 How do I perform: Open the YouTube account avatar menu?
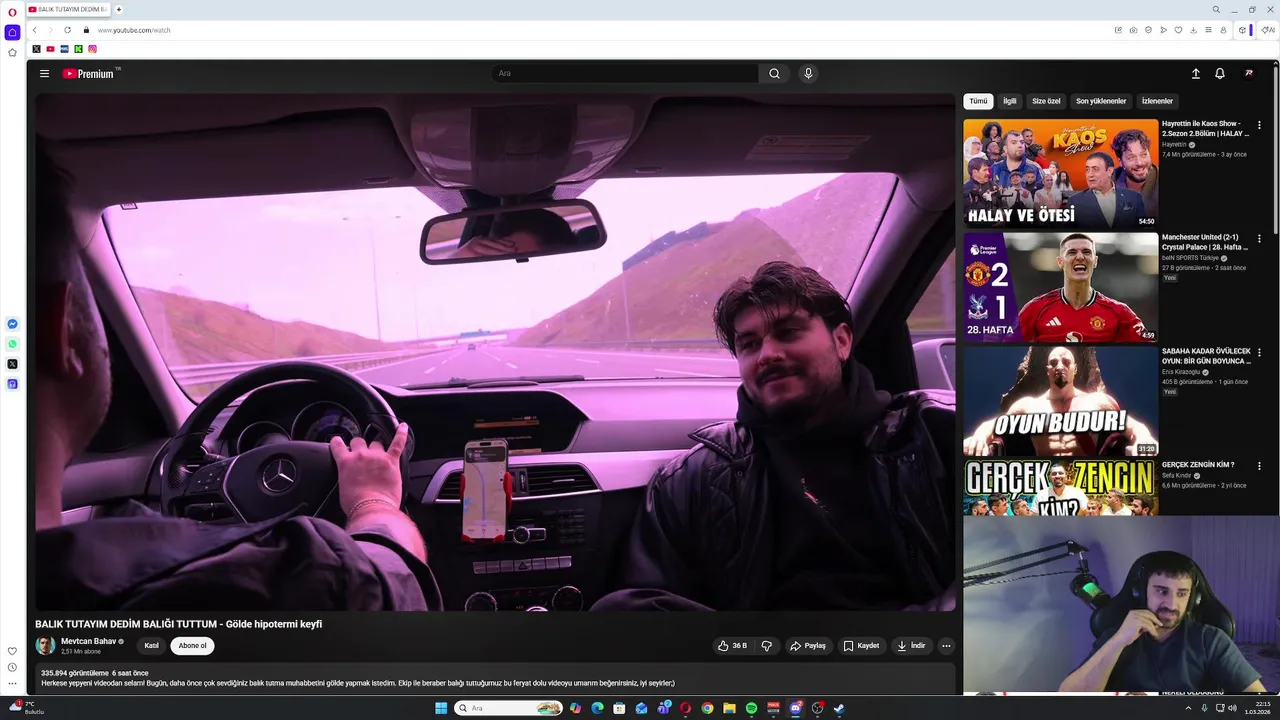click(x=1248, y=73)
